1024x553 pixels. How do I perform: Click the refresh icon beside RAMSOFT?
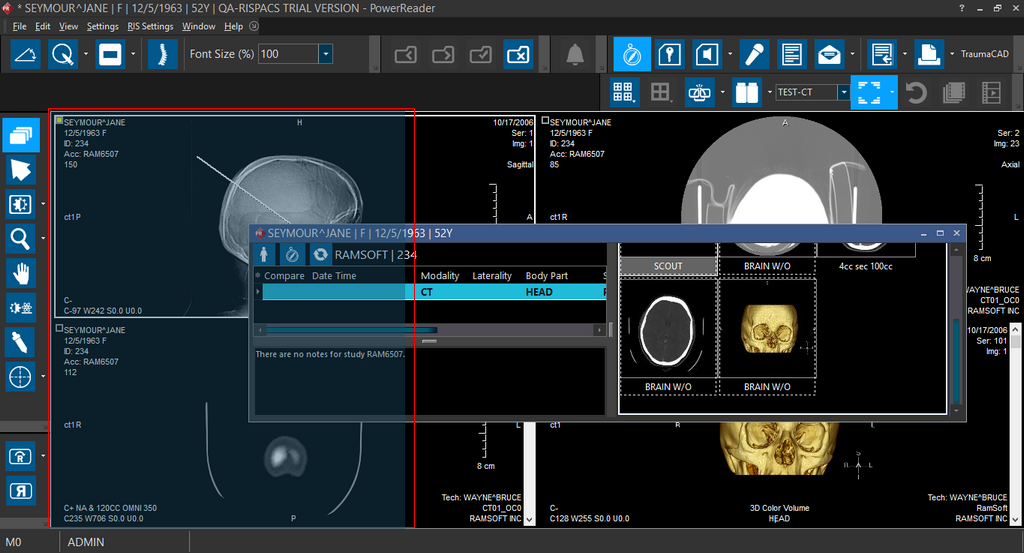320,255
